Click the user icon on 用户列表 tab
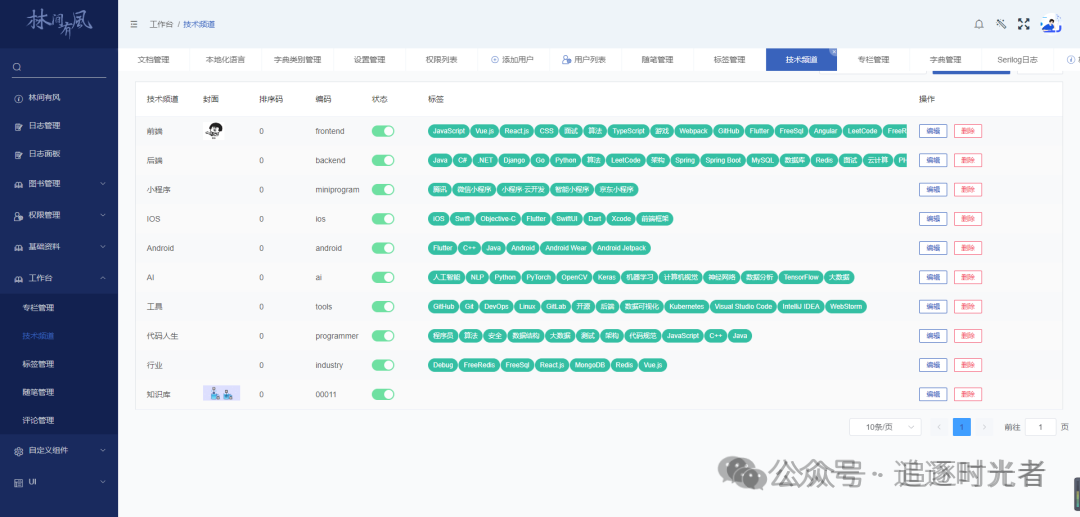This screenshot has height=517, width=1080. tap(566, 60)
